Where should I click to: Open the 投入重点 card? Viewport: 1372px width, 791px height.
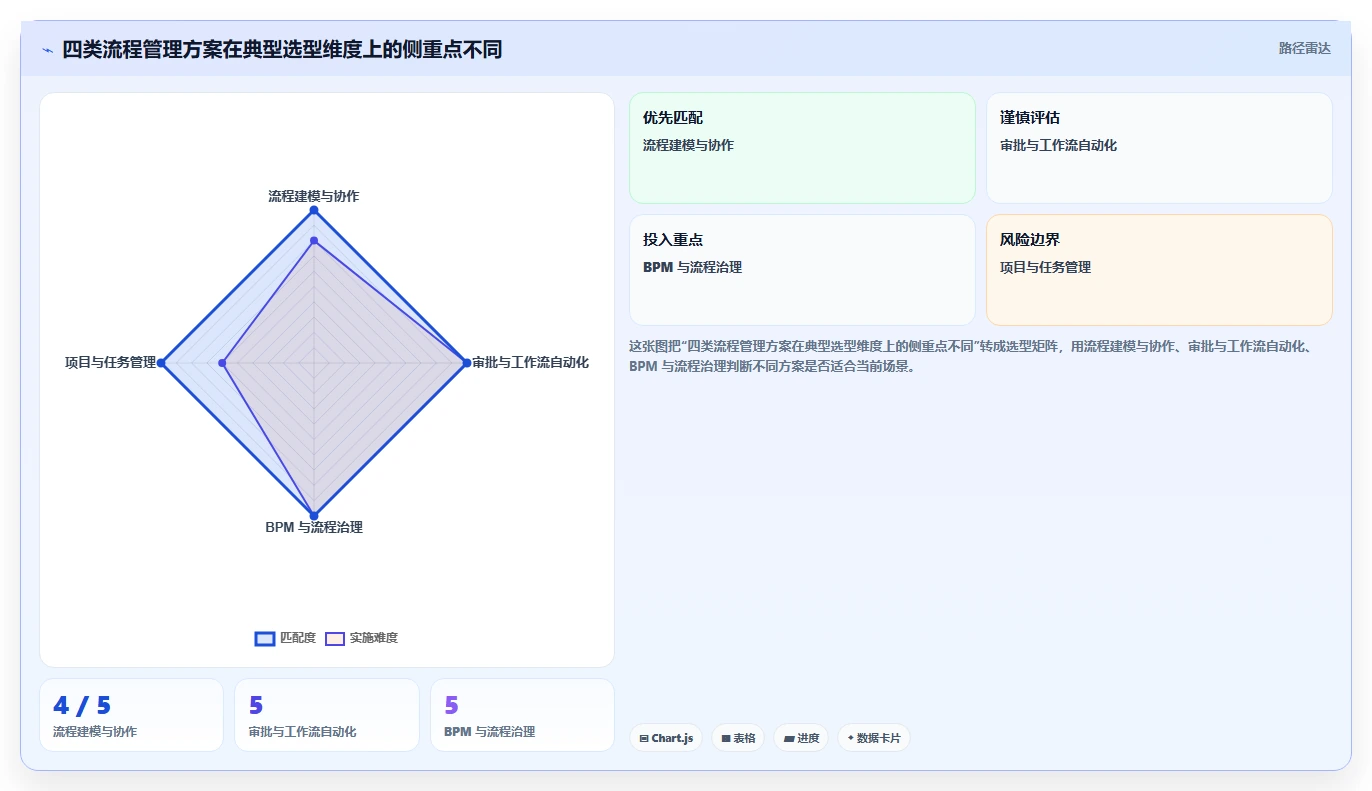tap(802, 270)
